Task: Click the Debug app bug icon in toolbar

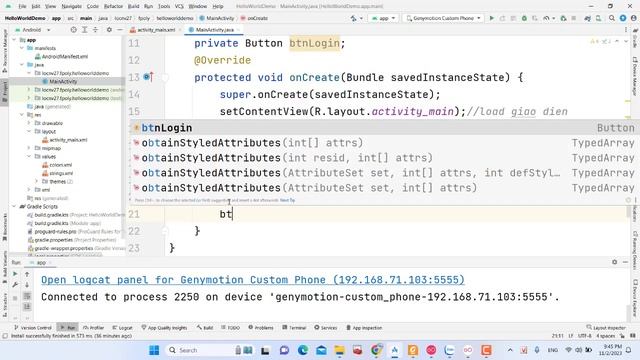Action: [524, 18]
